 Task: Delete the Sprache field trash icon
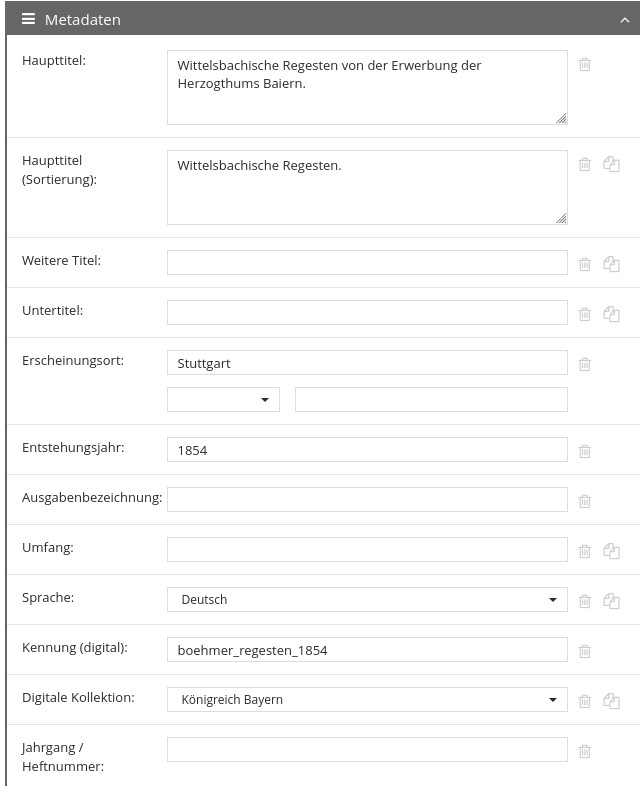(584, 601)
